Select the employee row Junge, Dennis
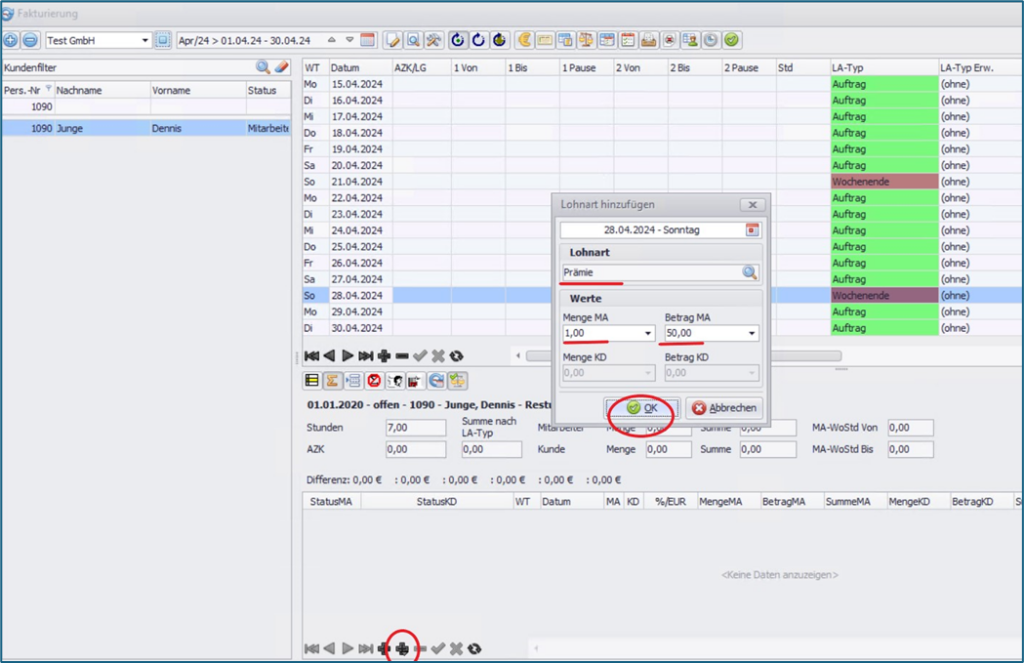 coord(146,128)
